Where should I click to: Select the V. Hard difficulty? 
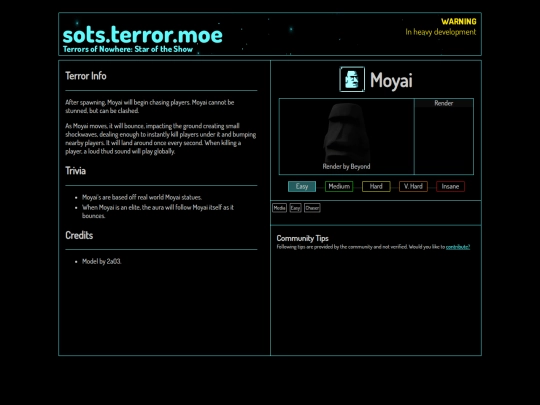tap(413, 186)
